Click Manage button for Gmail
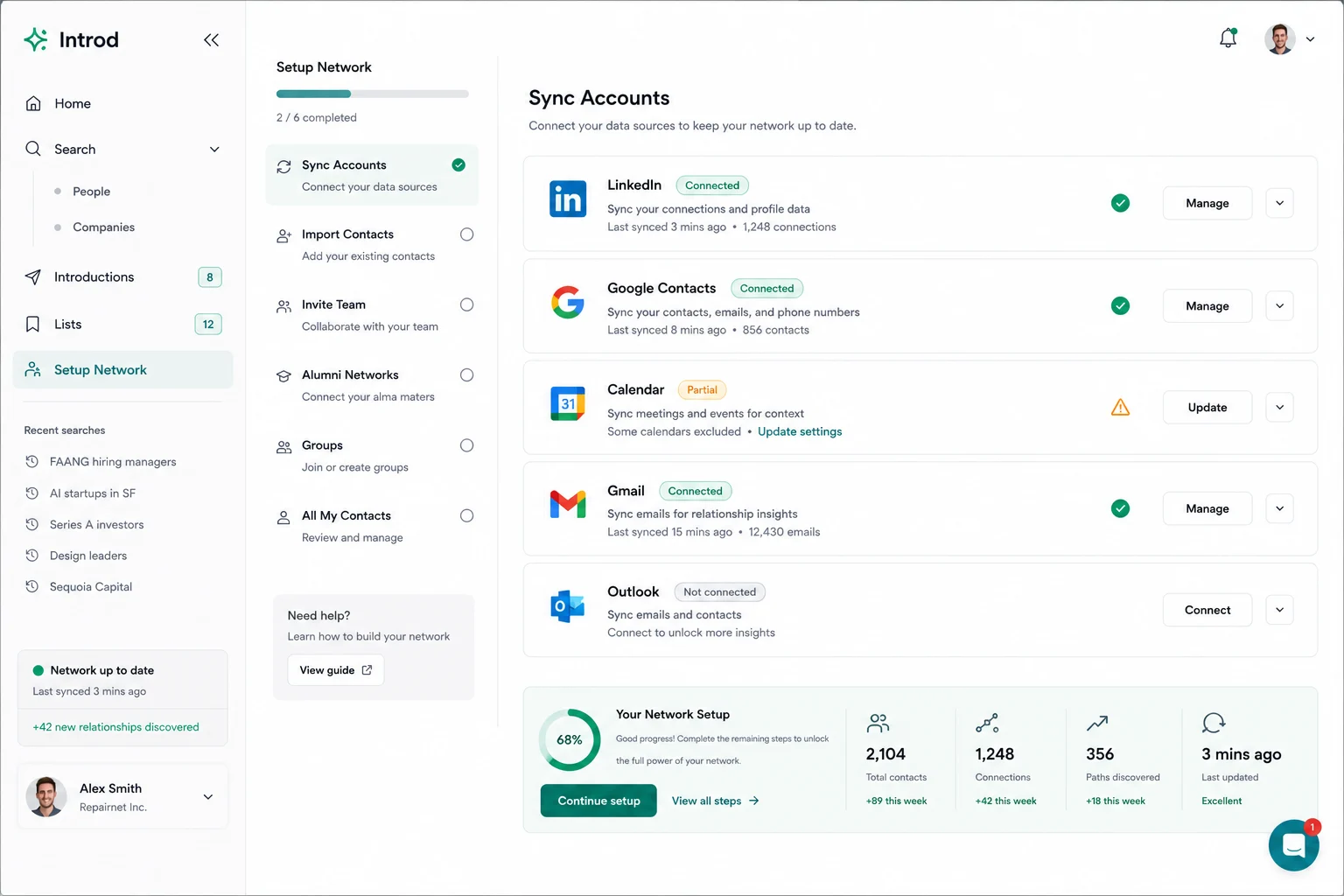This screenshot has height=896, width=1344. (x=1207, y=508)
